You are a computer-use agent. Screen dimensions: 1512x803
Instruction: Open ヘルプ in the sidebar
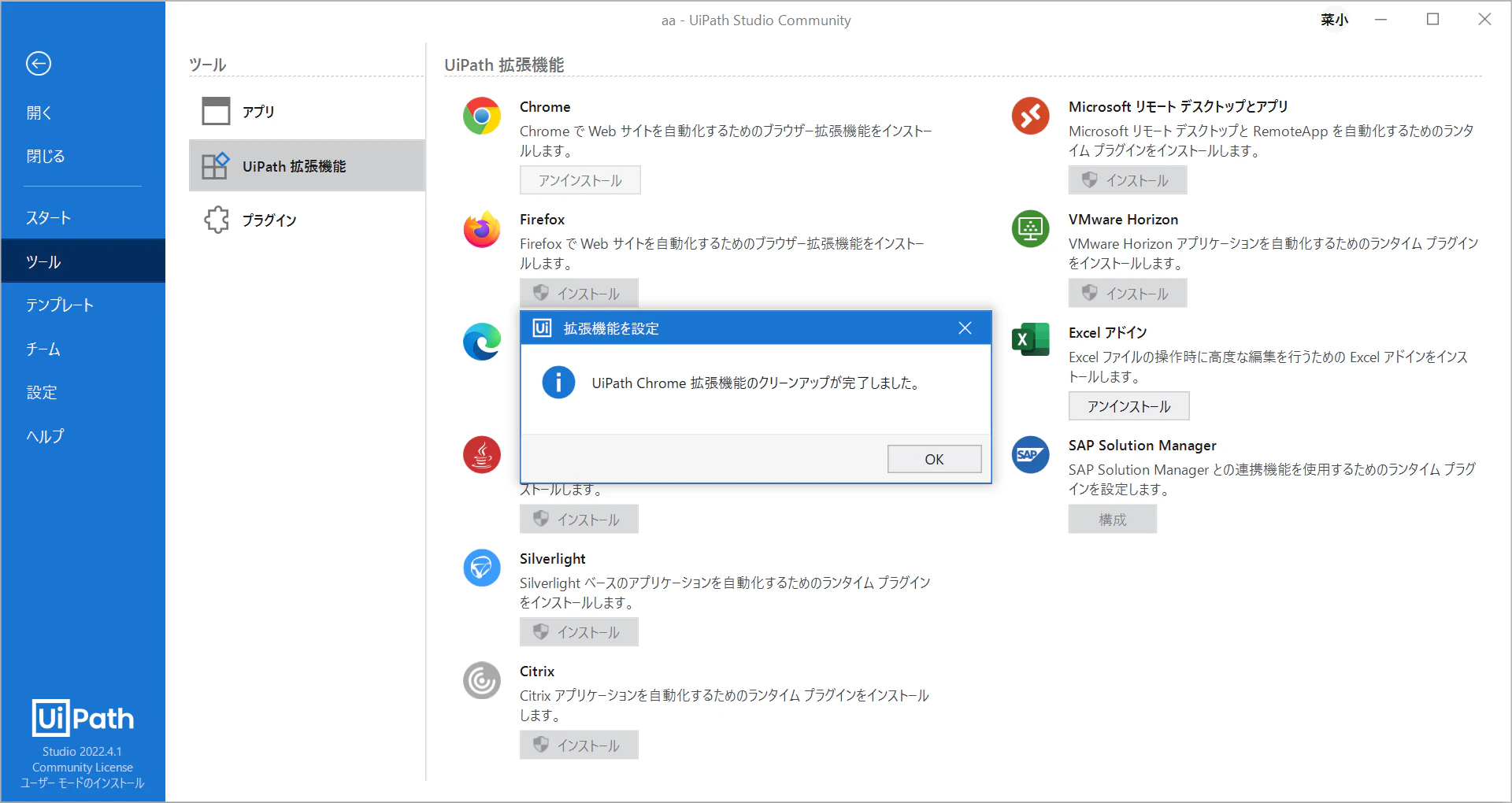click(x=83, y=435)
